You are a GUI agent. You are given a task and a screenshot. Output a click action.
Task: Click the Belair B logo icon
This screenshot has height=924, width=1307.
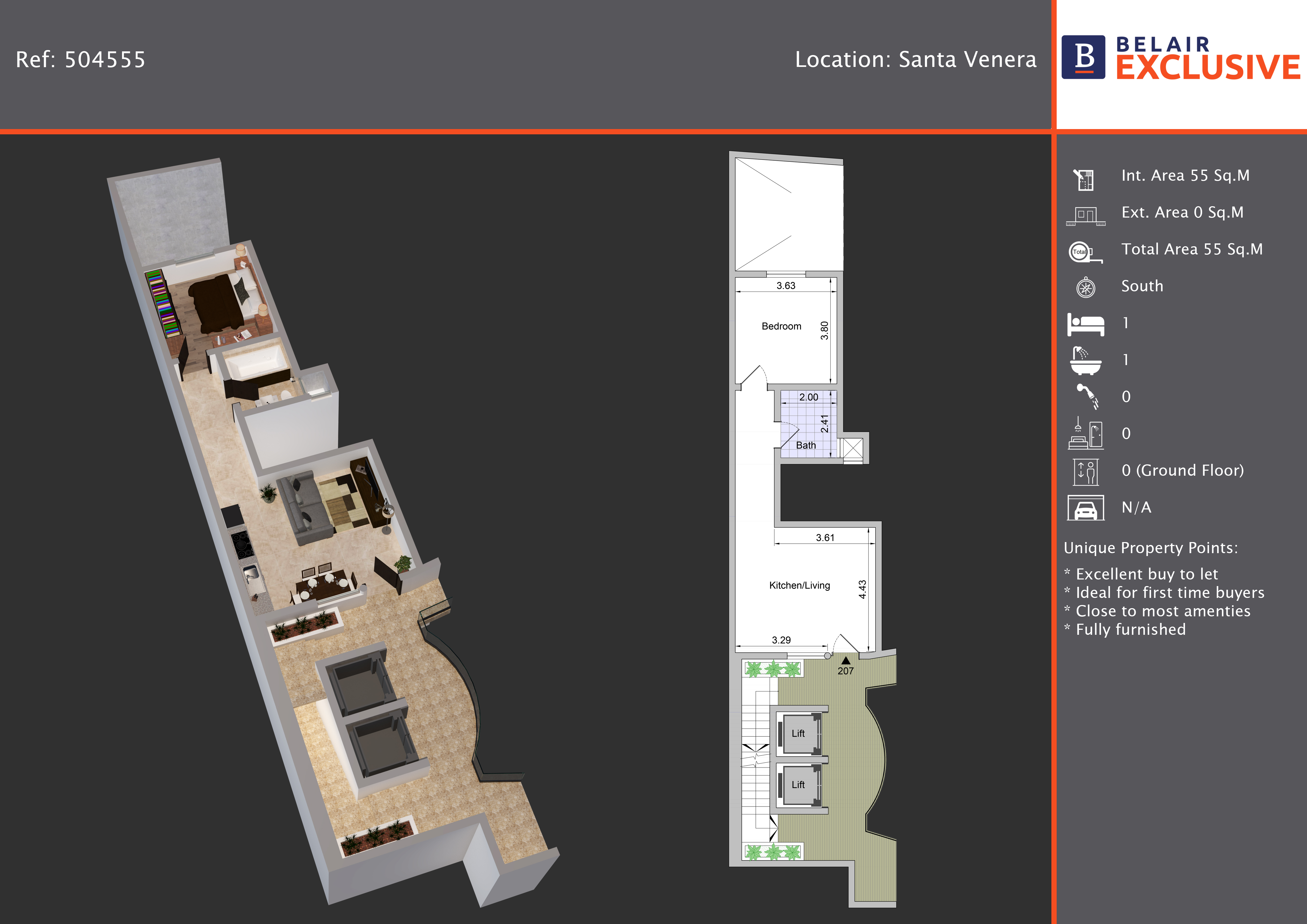[x=1083, y=57]
